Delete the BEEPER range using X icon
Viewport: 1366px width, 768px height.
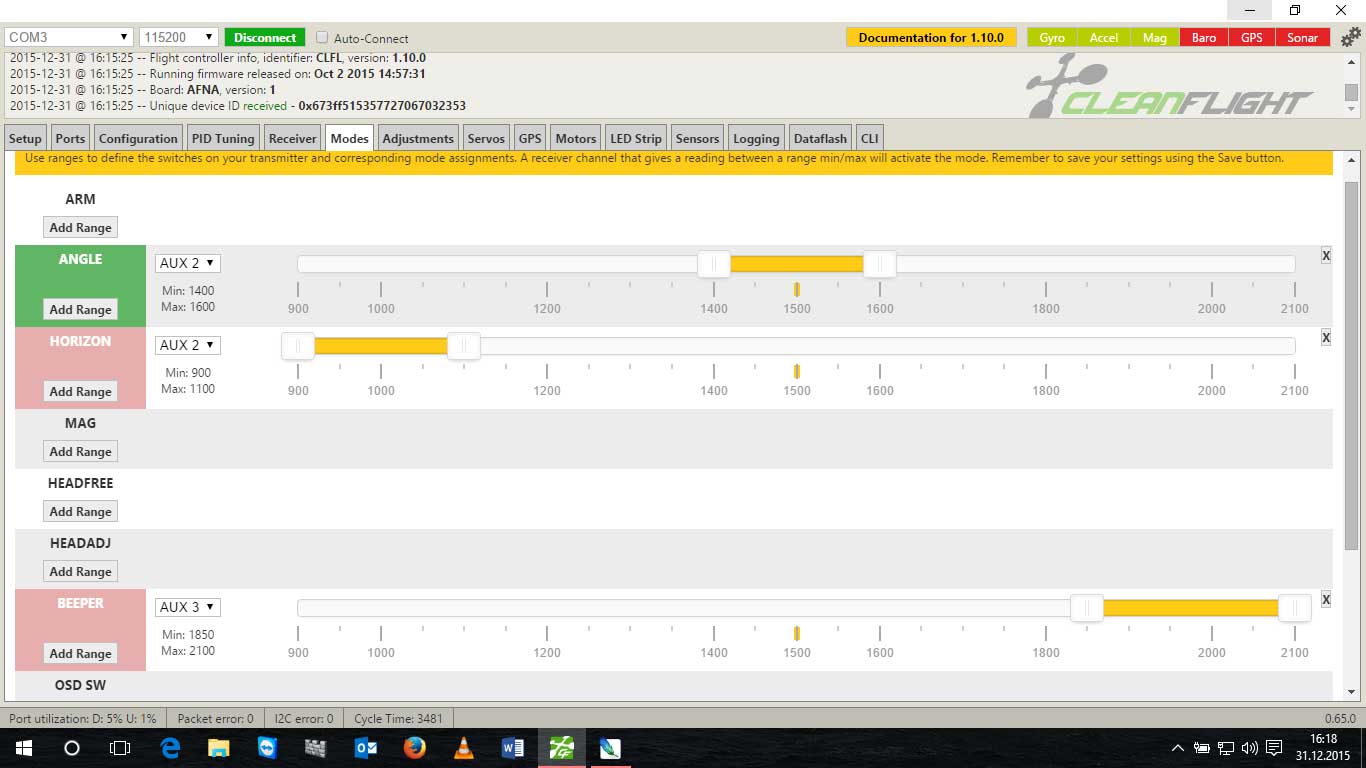pos(1326,600)
